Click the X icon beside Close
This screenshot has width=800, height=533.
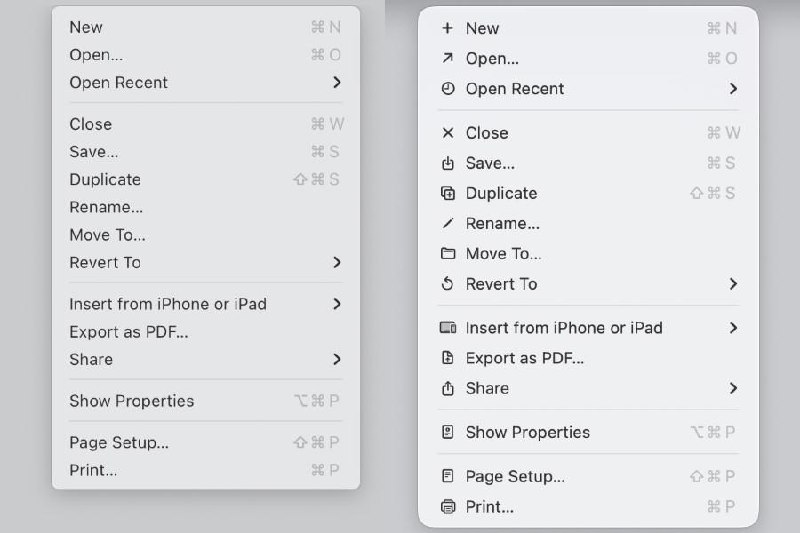[447, 133]
